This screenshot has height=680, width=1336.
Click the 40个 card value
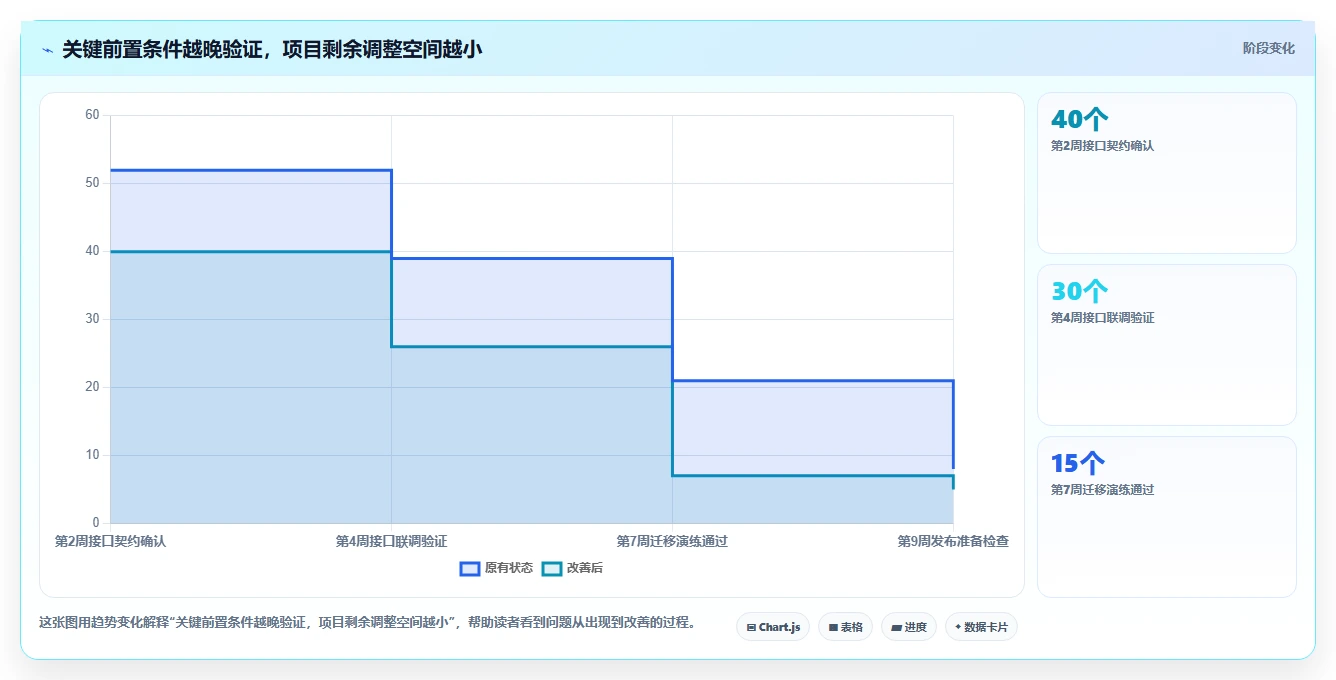[x=1080, y=119]
